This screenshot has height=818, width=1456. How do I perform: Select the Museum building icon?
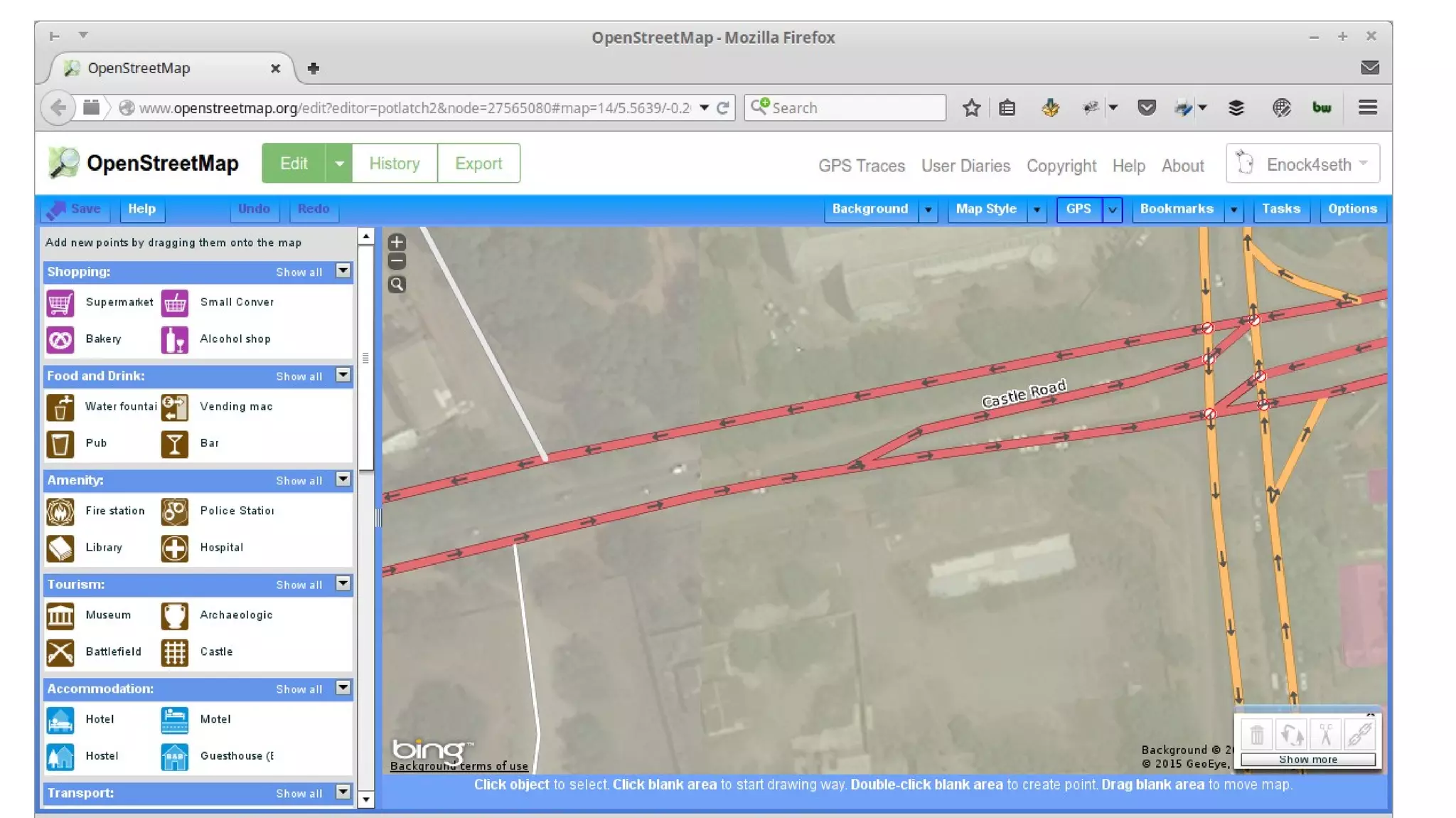(x=60, y=616)
